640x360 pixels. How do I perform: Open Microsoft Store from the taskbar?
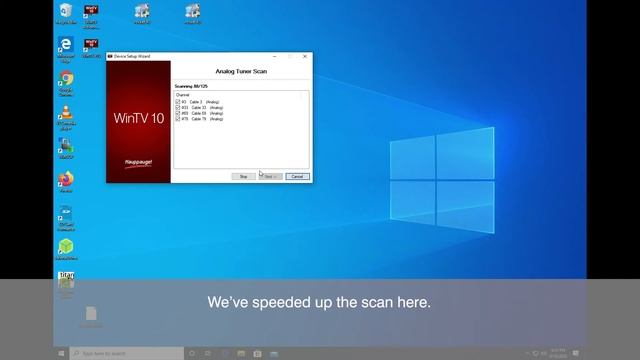pyautogui.click(x=258, y=353)
